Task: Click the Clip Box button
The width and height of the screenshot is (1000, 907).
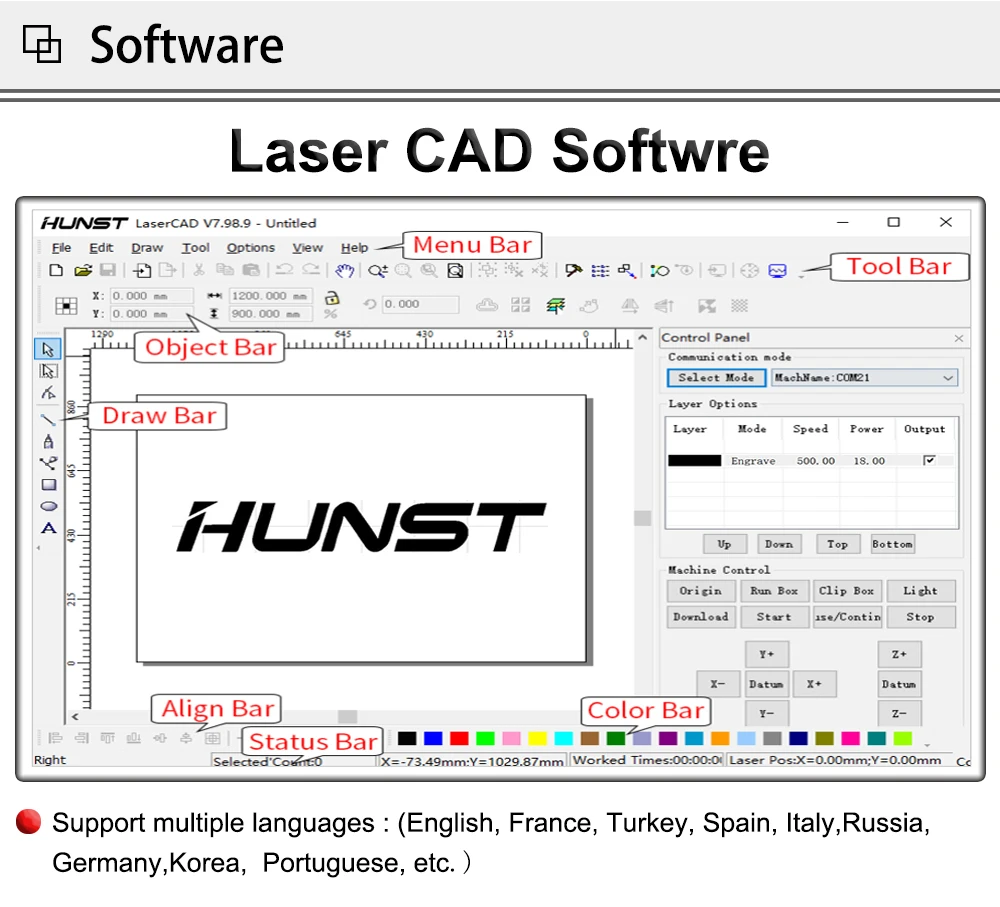Action: click(847, 591)
